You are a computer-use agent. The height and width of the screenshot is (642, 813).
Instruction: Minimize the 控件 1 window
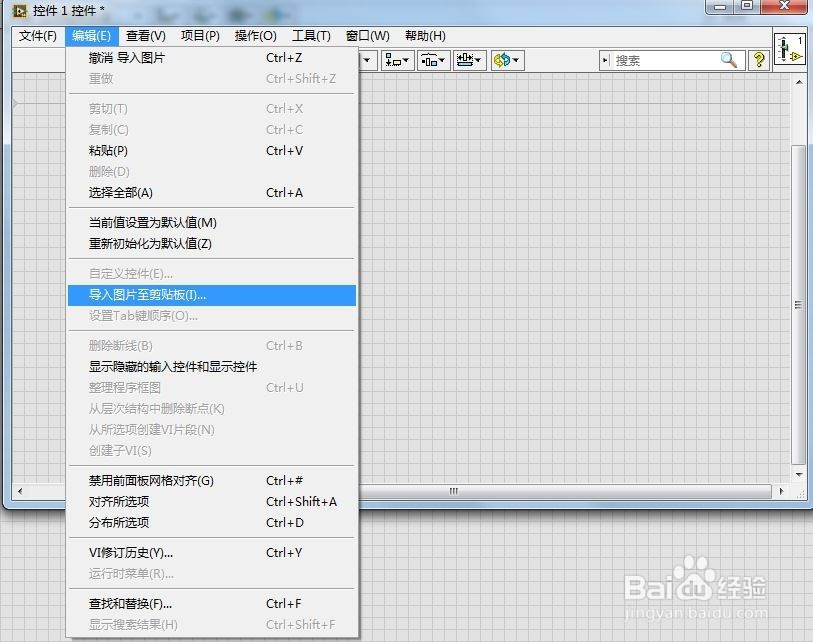coord(720,7)
